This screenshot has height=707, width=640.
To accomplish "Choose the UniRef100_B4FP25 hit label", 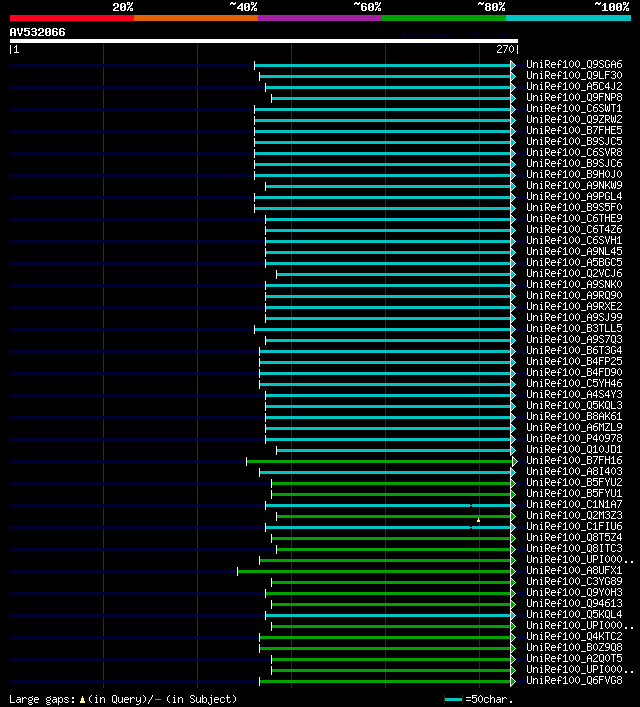I will (x=574, y=361).
